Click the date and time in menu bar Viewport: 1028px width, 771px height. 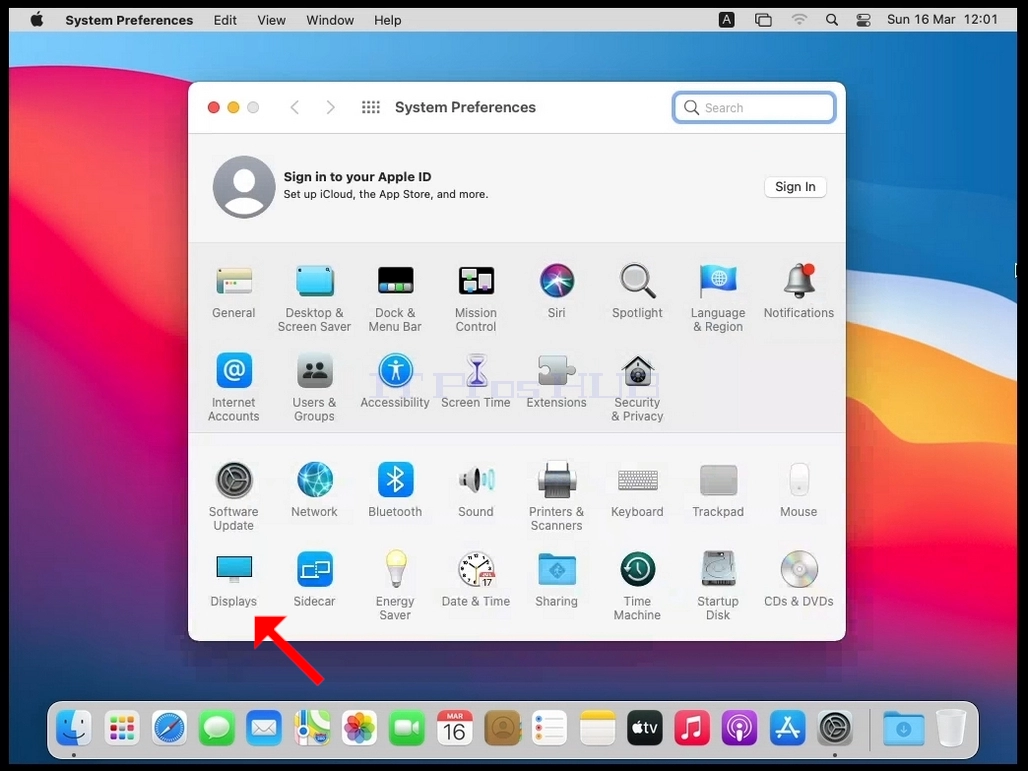(942, 20)
